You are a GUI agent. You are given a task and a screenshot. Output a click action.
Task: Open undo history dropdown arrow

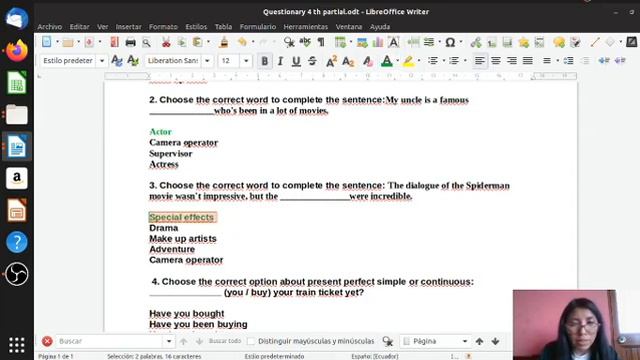253,42
